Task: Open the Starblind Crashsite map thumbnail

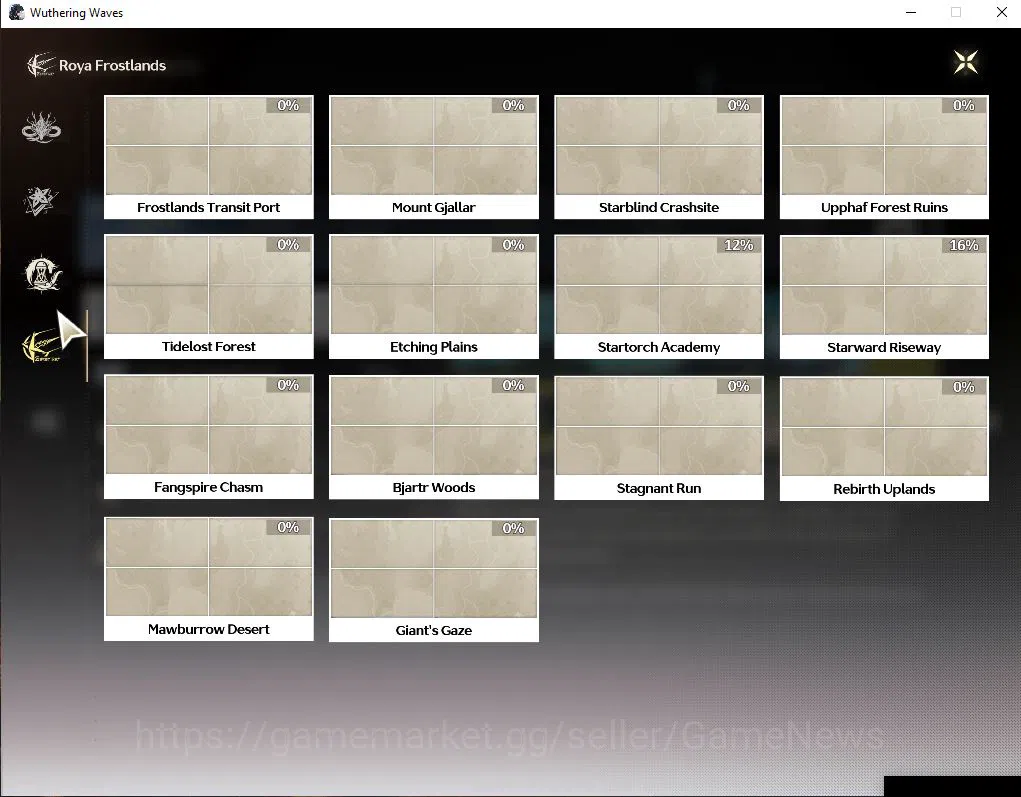Action: pos(659,146)
